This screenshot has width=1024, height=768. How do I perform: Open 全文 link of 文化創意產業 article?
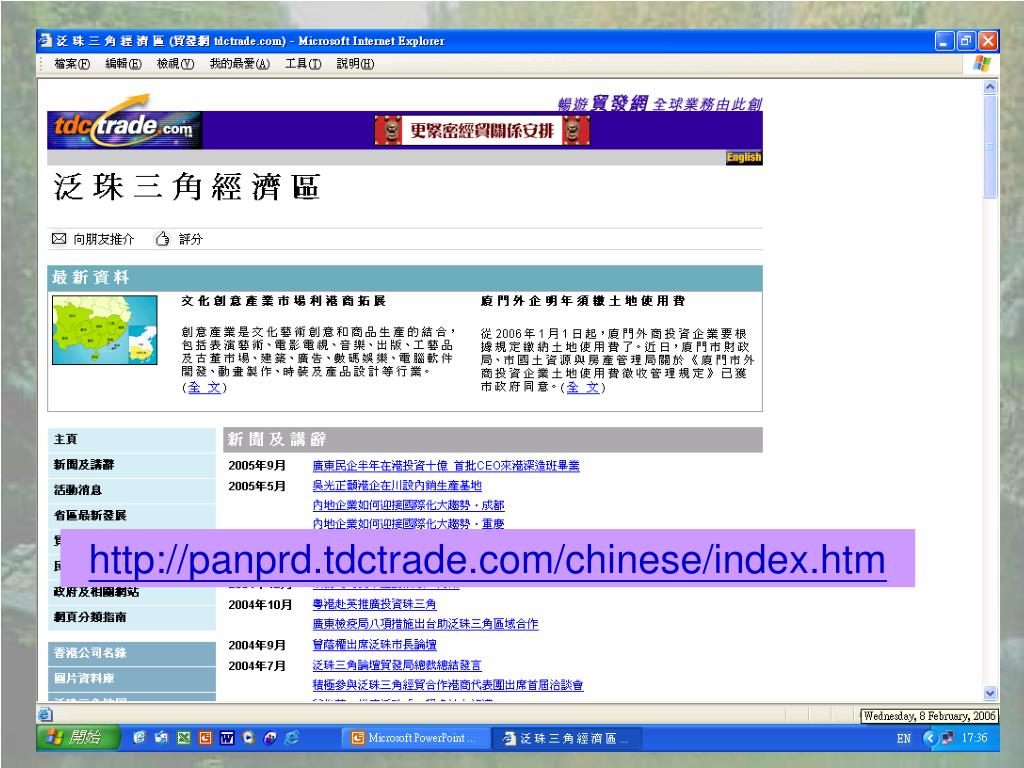tap(204, 387)
